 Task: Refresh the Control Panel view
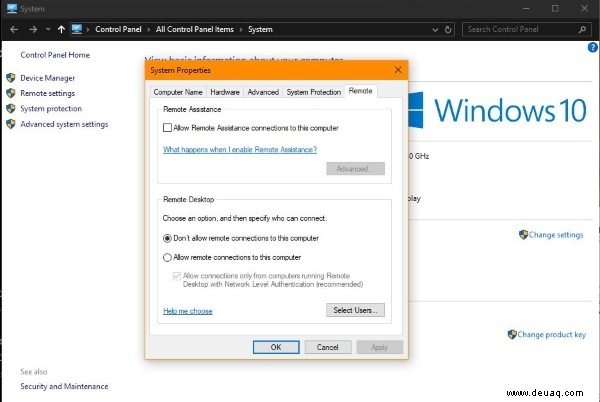tap(448, 29)
